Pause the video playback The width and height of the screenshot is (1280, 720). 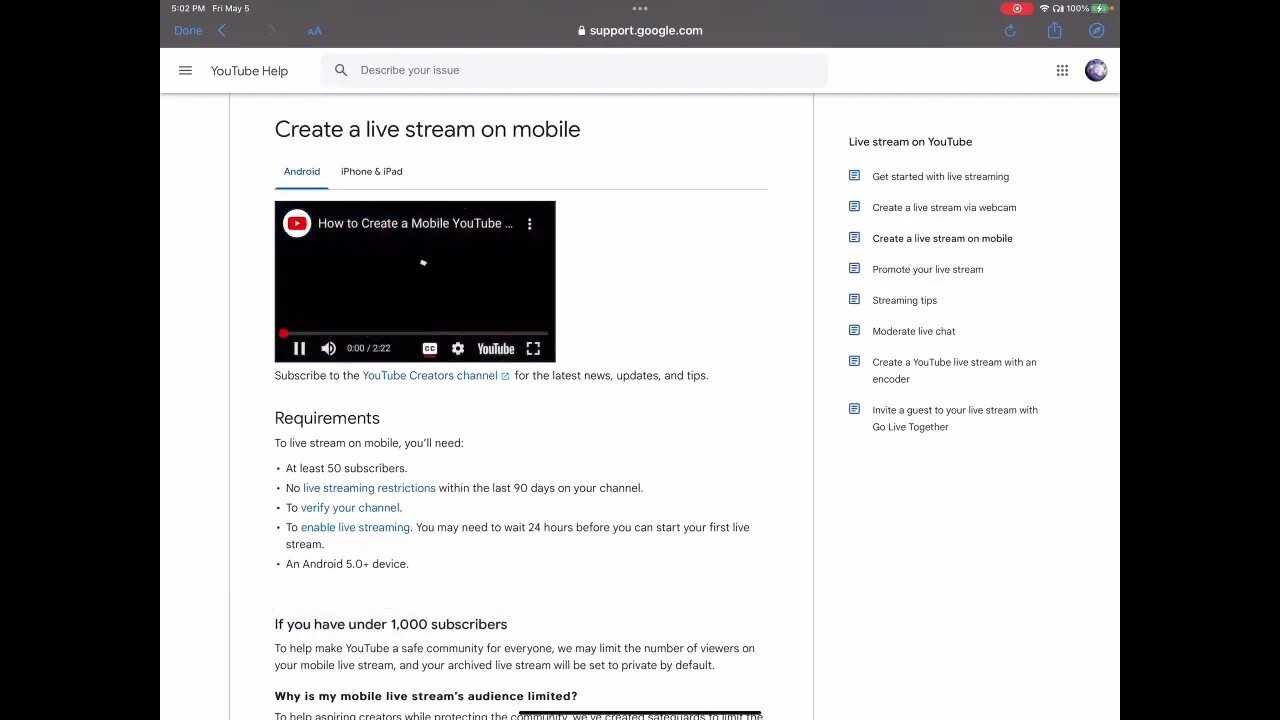pos(299,348)
